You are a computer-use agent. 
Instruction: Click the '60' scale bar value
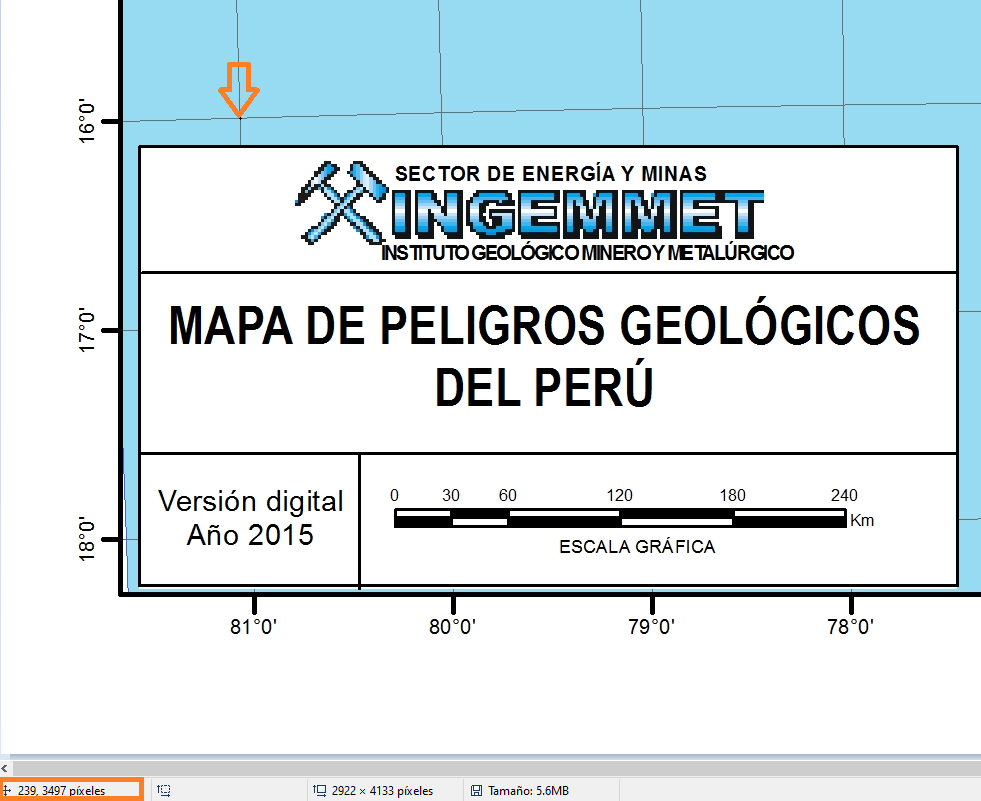click(507, 496)
